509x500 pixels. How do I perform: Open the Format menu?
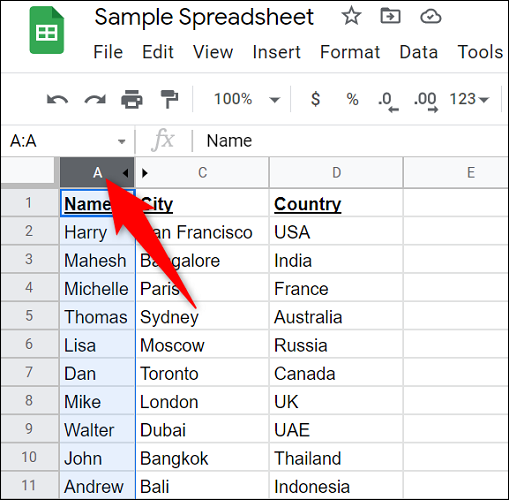(x=350, y=52)
